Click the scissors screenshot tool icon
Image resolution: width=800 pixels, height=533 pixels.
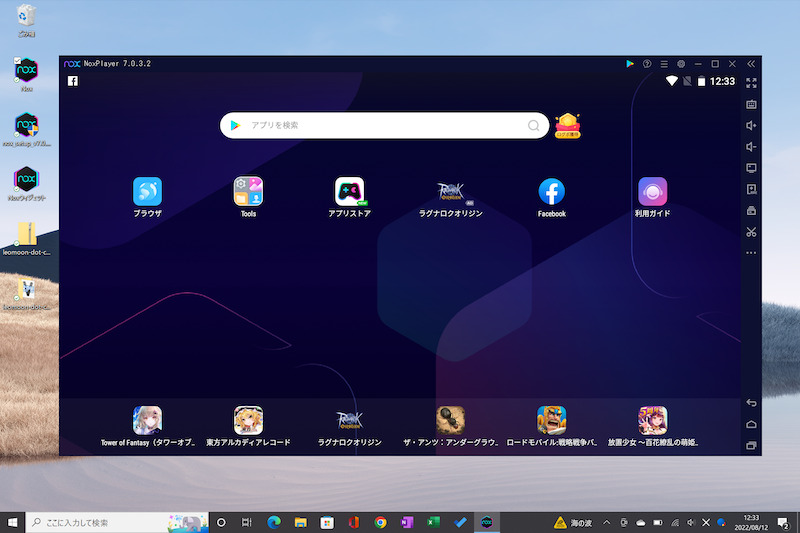point(751,232)
